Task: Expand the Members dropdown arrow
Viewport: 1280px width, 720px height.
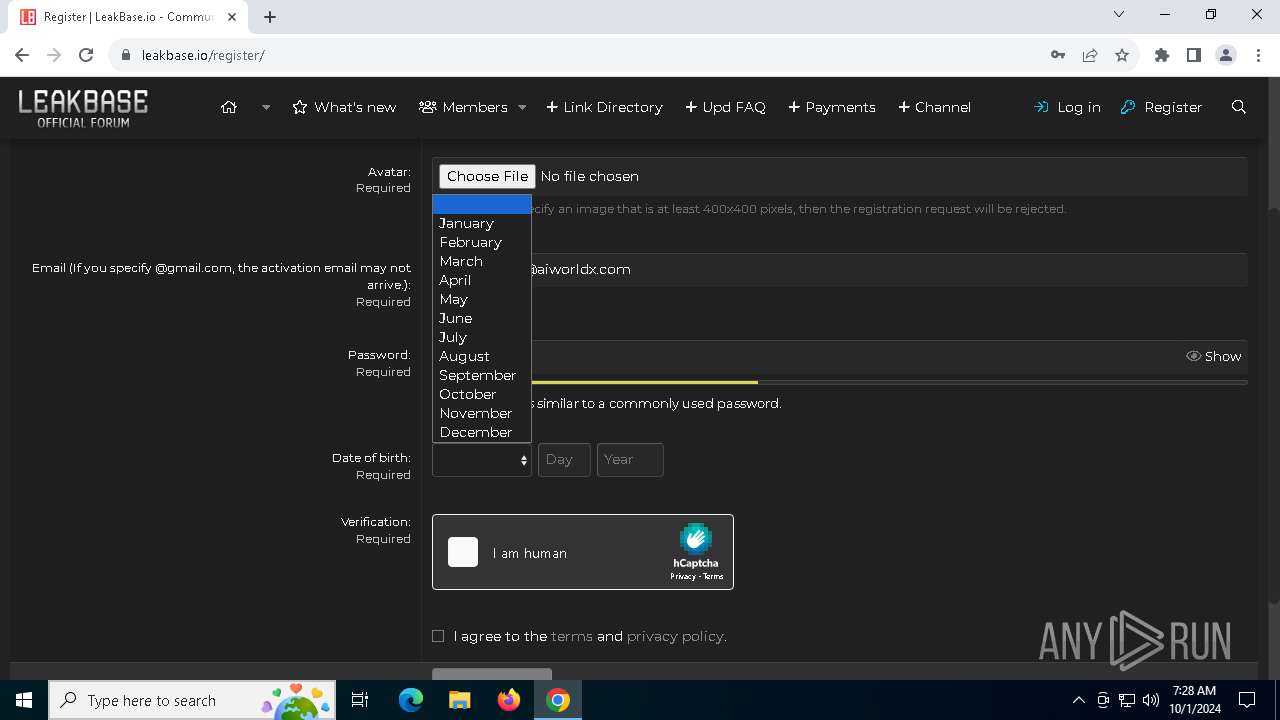Action: tap(522, 107)
